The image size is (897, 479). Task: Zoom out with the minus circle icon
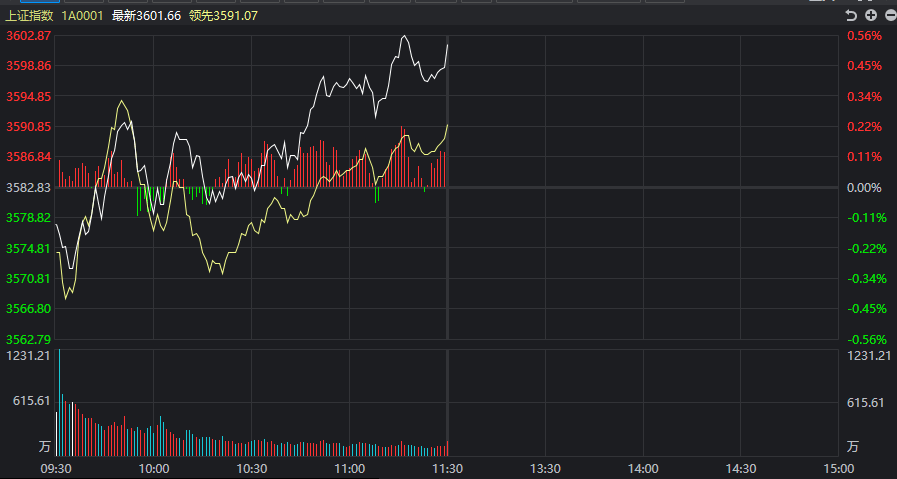coord(890,15)
